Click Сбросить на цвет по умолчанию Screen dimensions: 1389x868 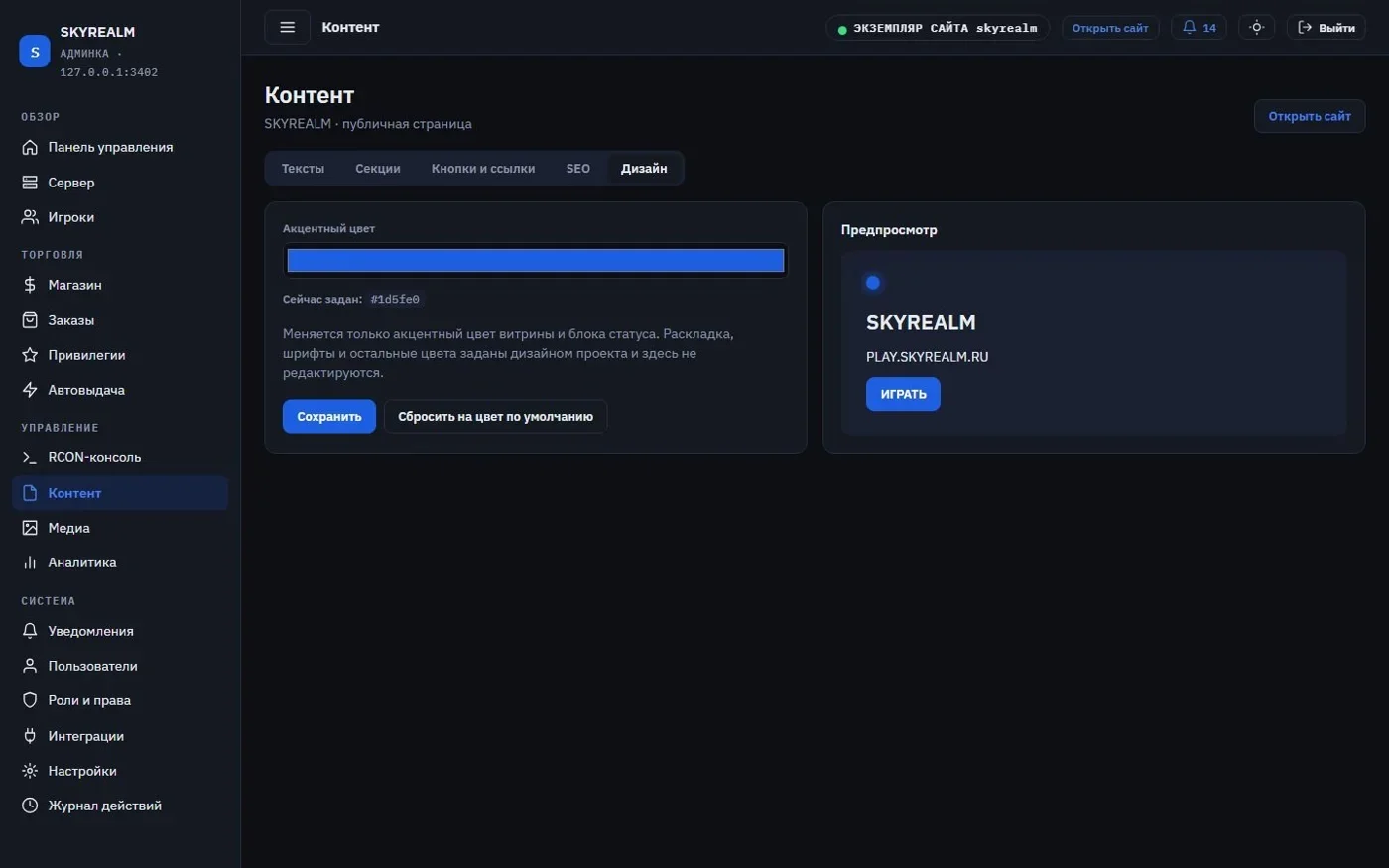pos(495,417)
